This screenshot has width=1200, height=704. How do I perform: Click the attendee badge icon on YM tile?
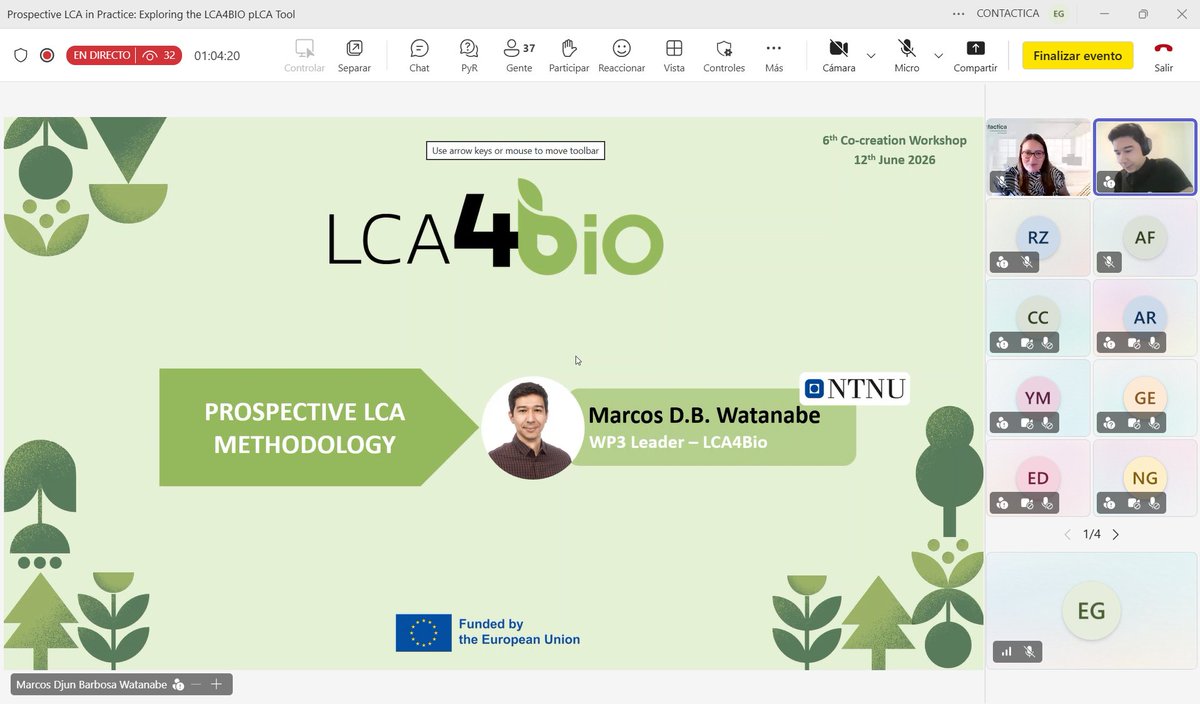pos(1002,423)
